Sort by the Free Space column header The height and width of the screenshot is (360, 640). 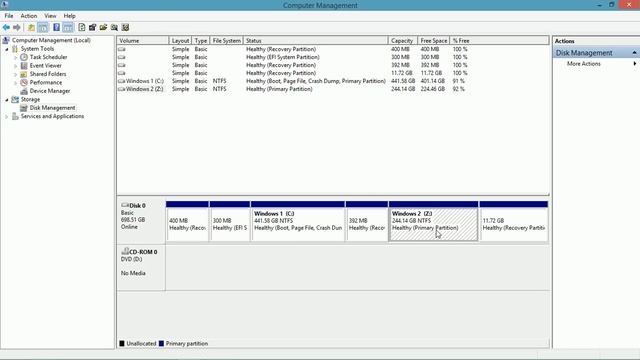tap(433, 40)
